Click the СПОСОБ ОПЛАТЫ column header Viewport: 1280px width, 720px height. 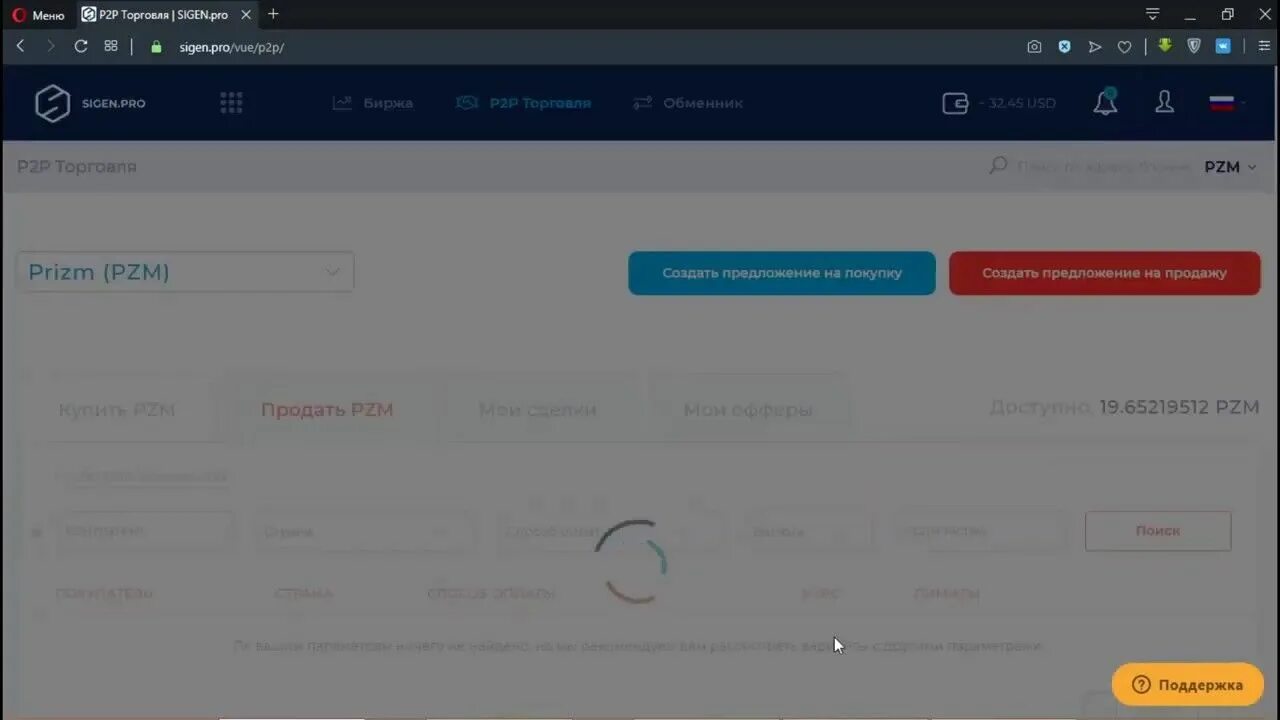click(491, 593)
